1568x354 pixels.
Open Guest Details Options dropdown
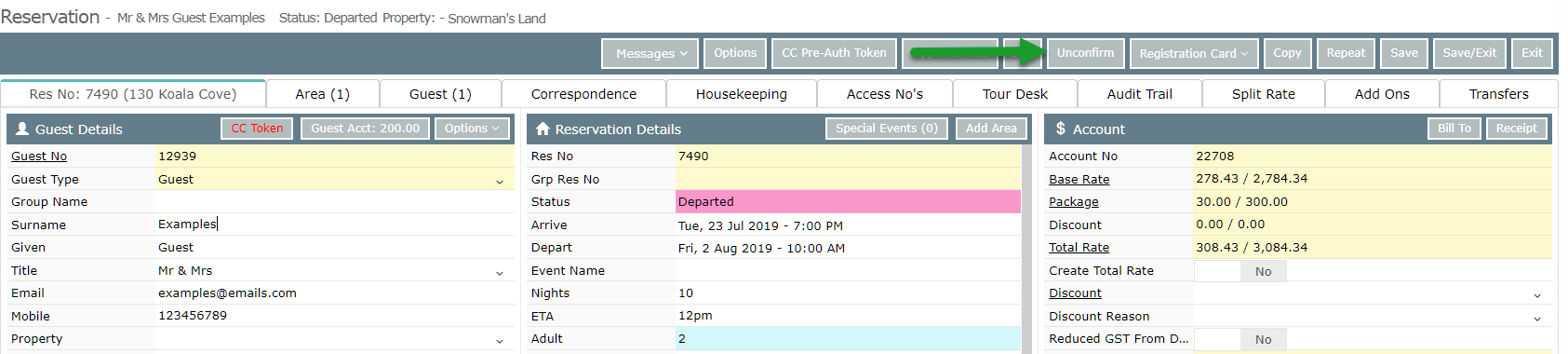[x=472, y=129]
